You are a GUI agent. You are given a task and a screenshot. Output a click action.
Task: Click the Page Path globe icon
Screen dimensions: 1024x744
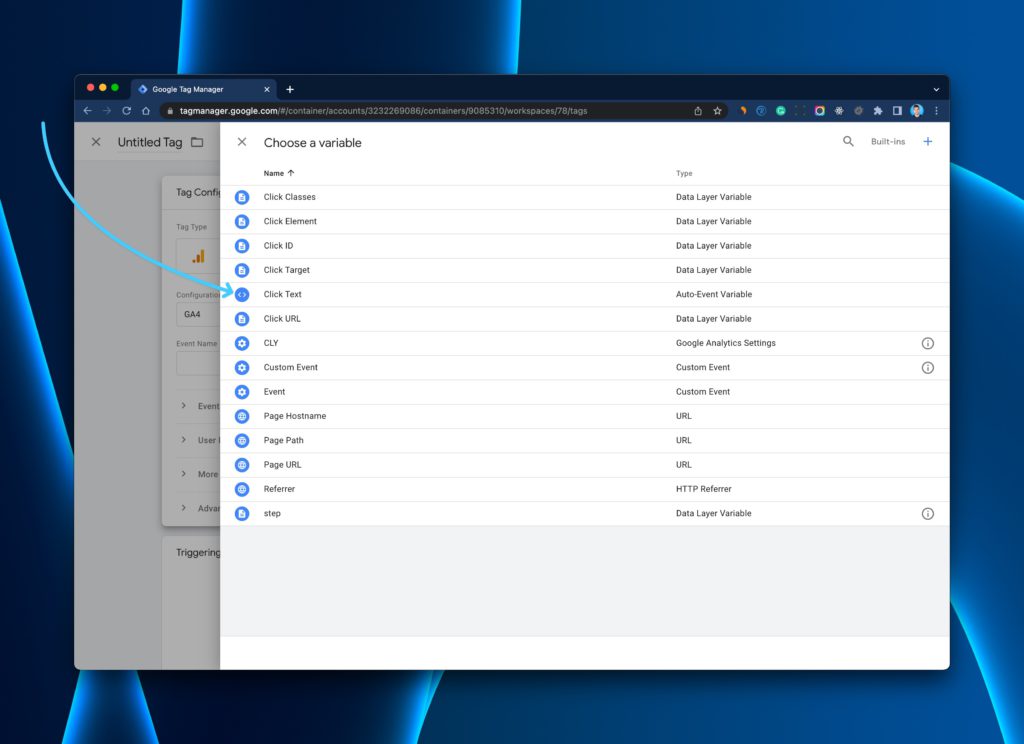point(242,440)
